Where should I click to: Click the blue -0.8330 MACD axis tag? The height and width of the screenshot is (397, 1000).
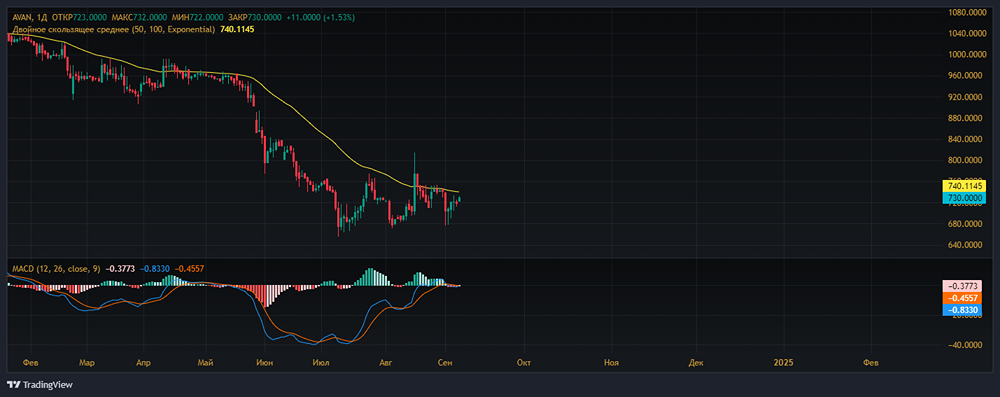pyautogui.click(x=961, y=310)
